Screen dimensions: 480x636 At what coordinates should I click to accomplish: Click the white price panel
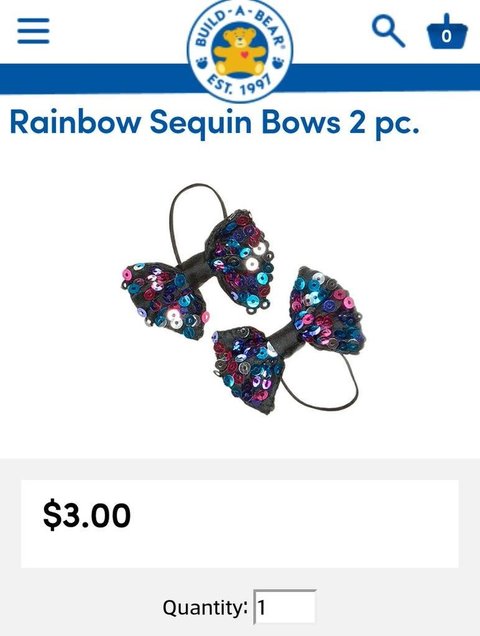240,524
